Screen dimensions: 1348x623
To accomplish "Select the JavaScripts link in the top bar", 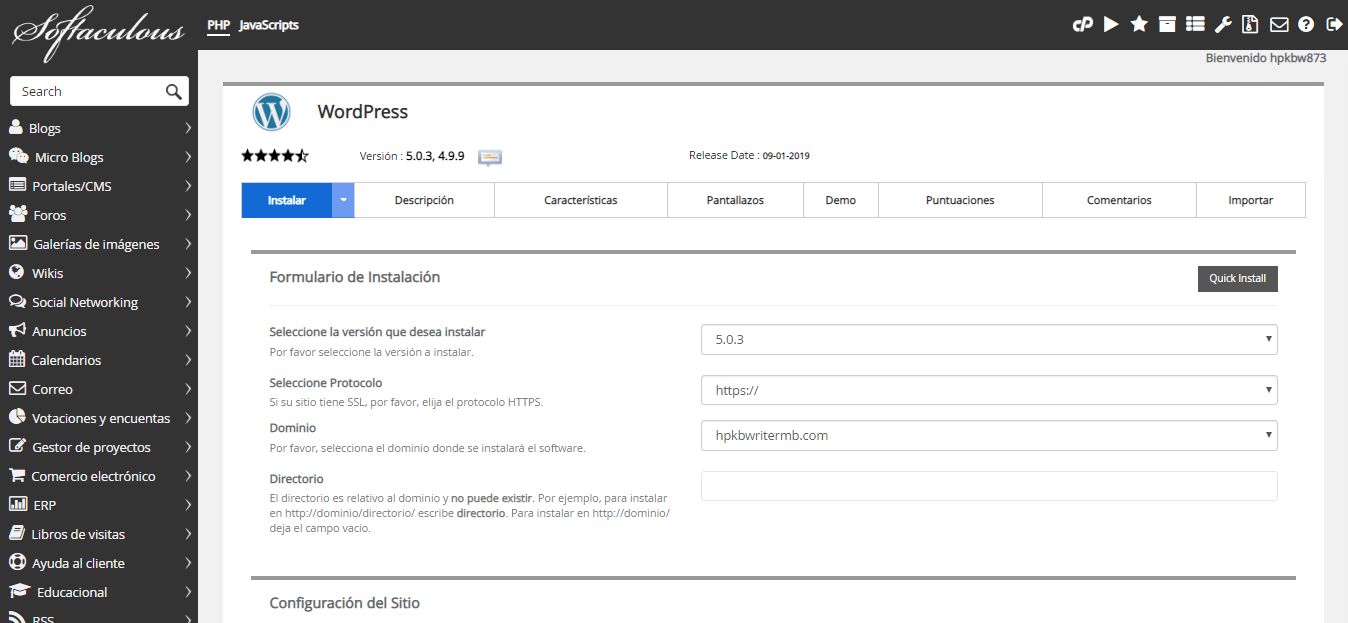I will pyautogui.click(x=269, y=25).
